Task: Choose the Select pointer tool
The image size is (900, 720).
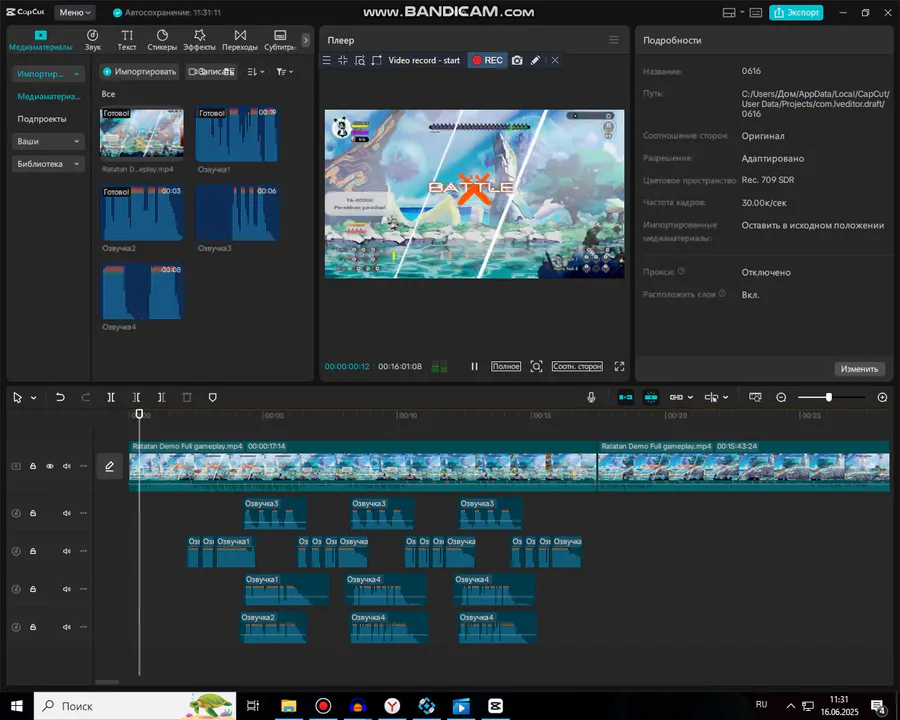Action: tap(18, 397)
